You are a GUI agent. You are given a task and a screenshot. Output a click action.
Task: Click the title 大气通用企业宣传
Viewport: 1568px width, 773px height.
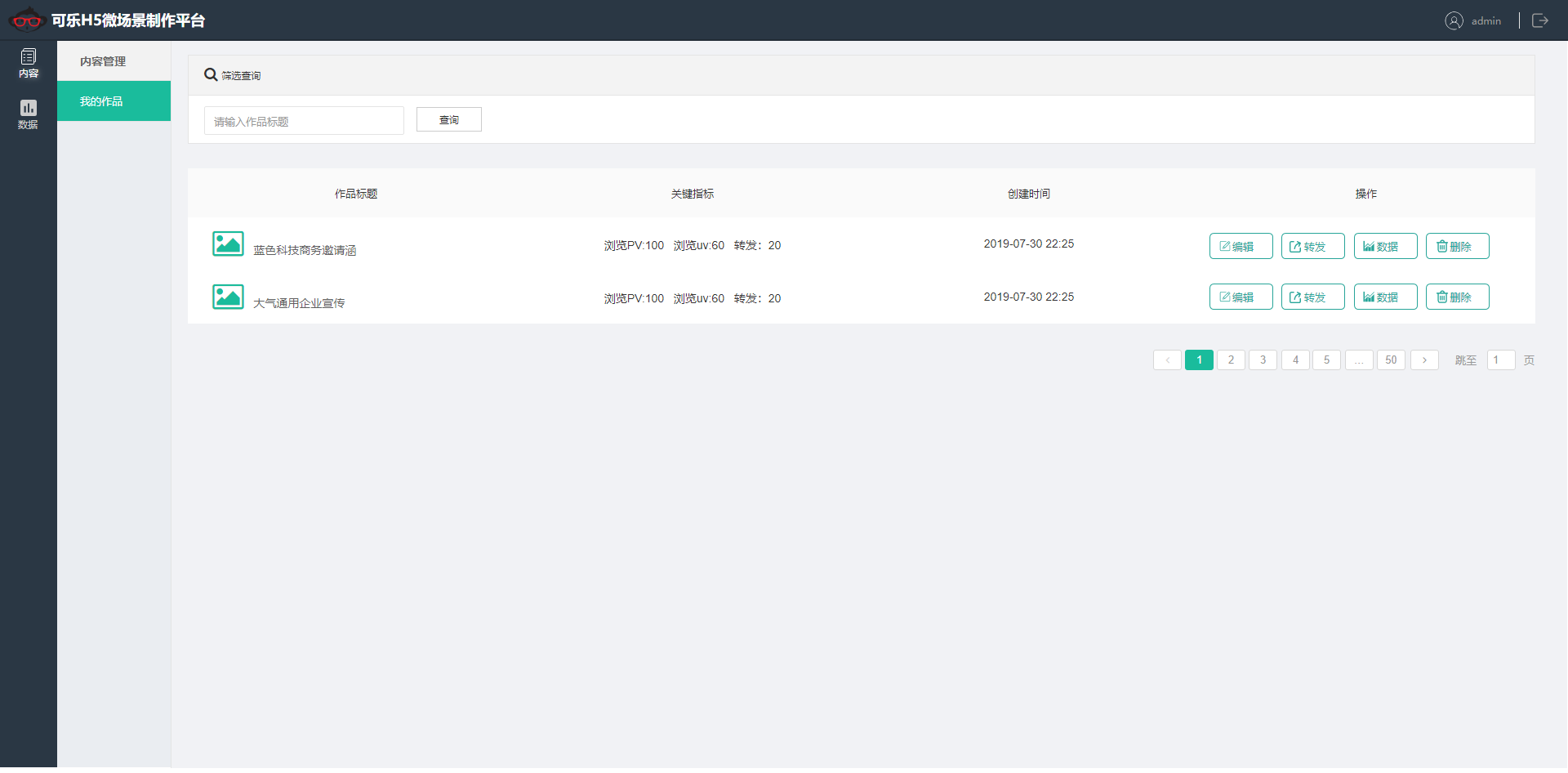click(x=299, y=302)
